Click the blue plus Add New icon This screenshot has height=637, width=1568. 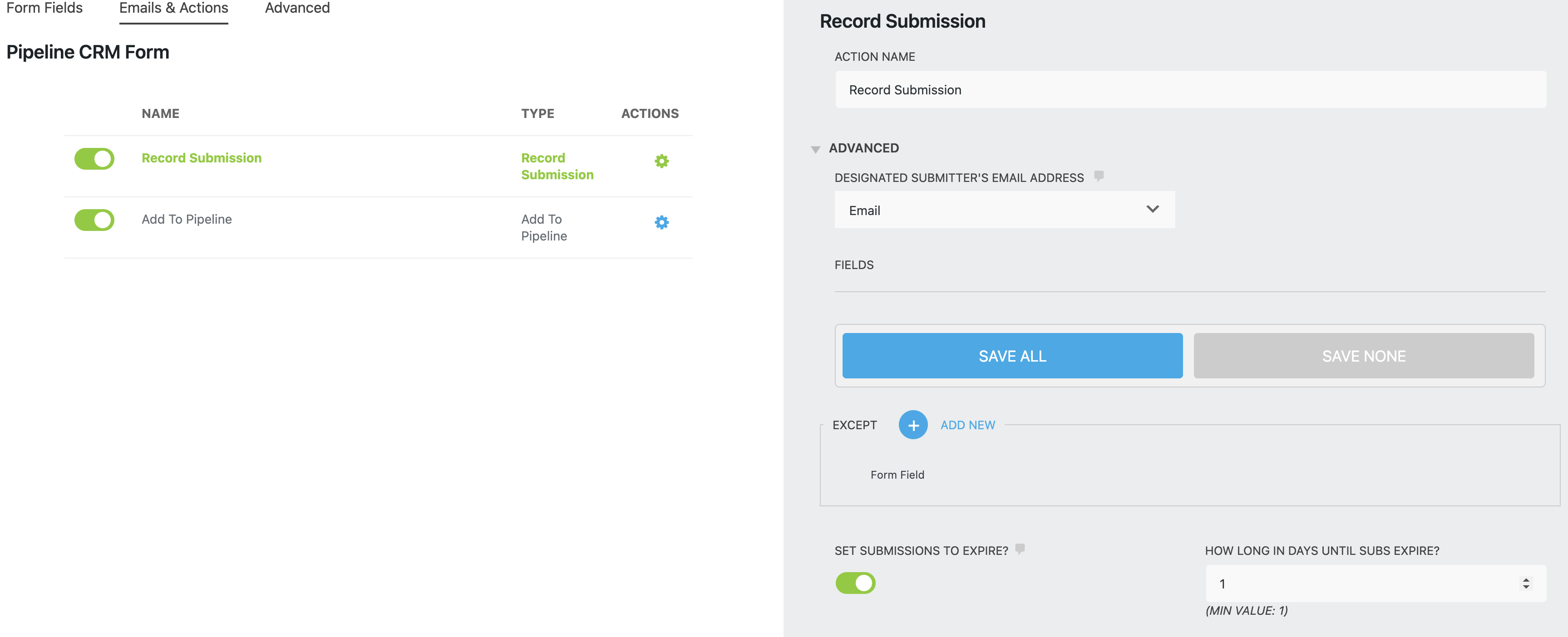(x=912, y=425)
